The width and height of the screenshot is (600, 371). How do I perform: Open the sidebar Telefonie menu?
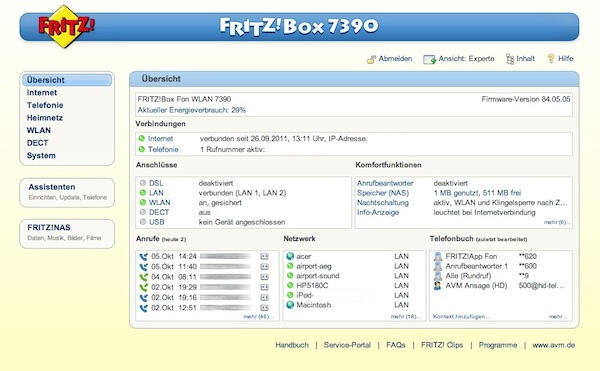[x=45, y=105]
